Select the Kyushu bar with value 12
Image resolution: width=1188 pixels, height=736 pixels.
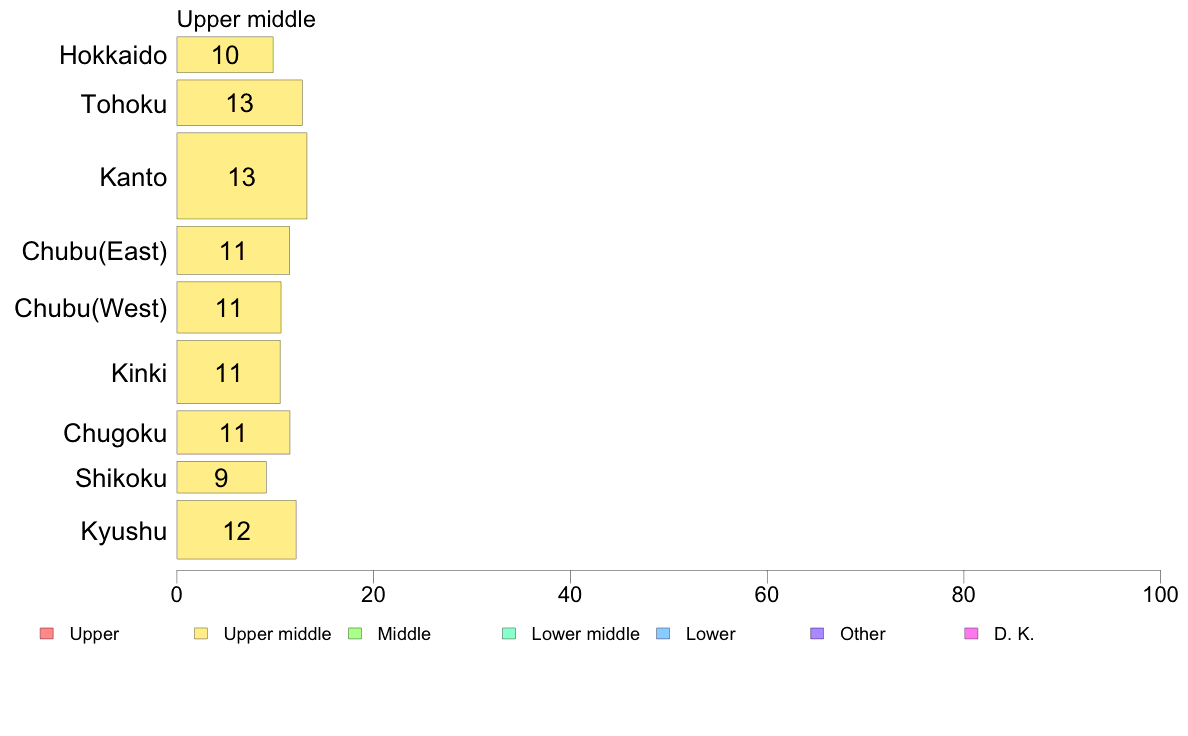236,530
